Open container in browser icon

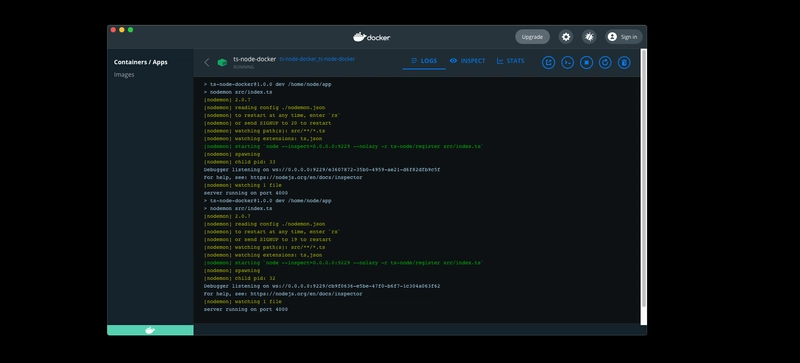(548, 62)
